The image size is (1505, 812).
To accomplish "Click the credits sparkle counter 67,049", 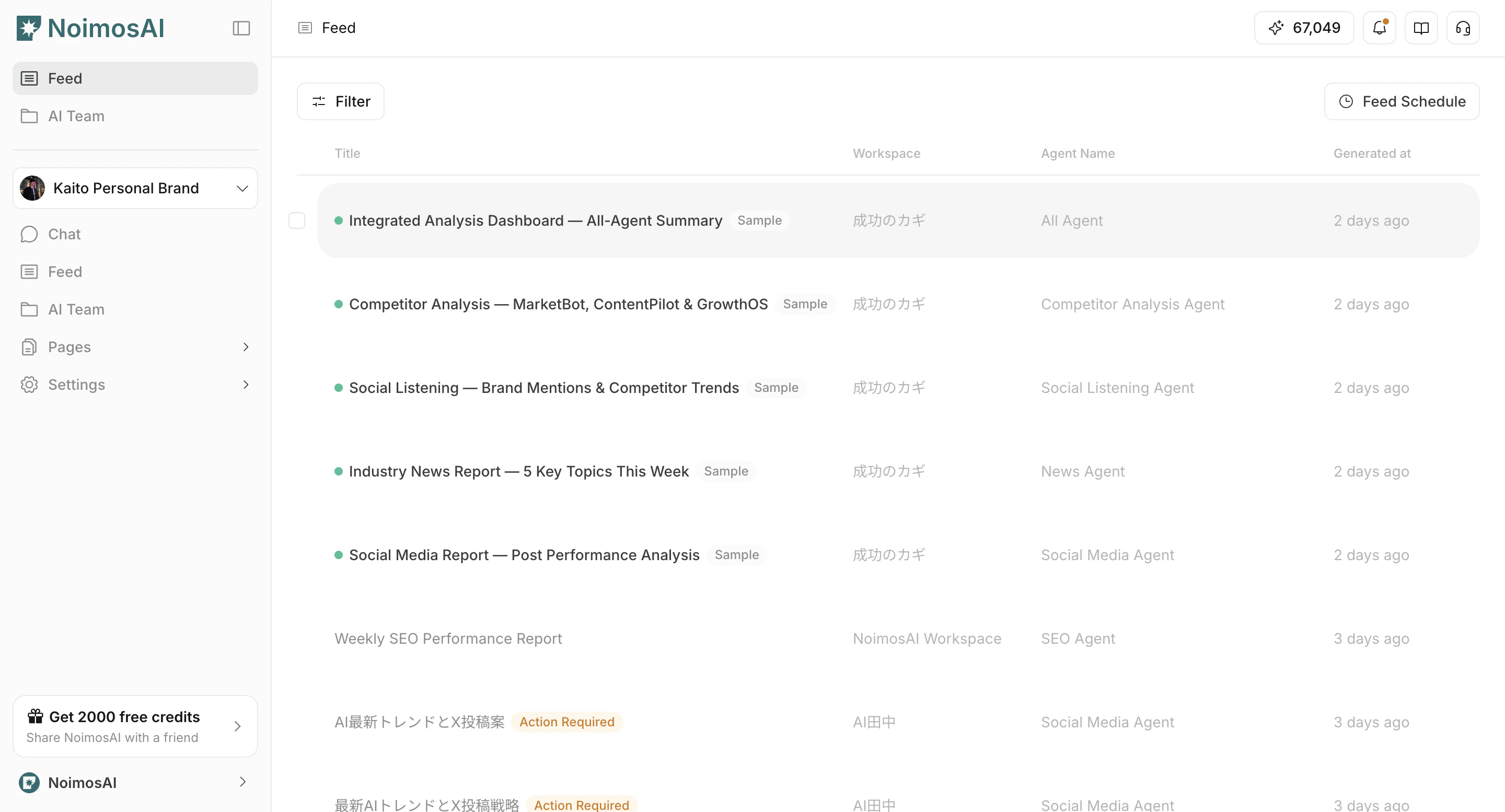I will (1303, 28).
